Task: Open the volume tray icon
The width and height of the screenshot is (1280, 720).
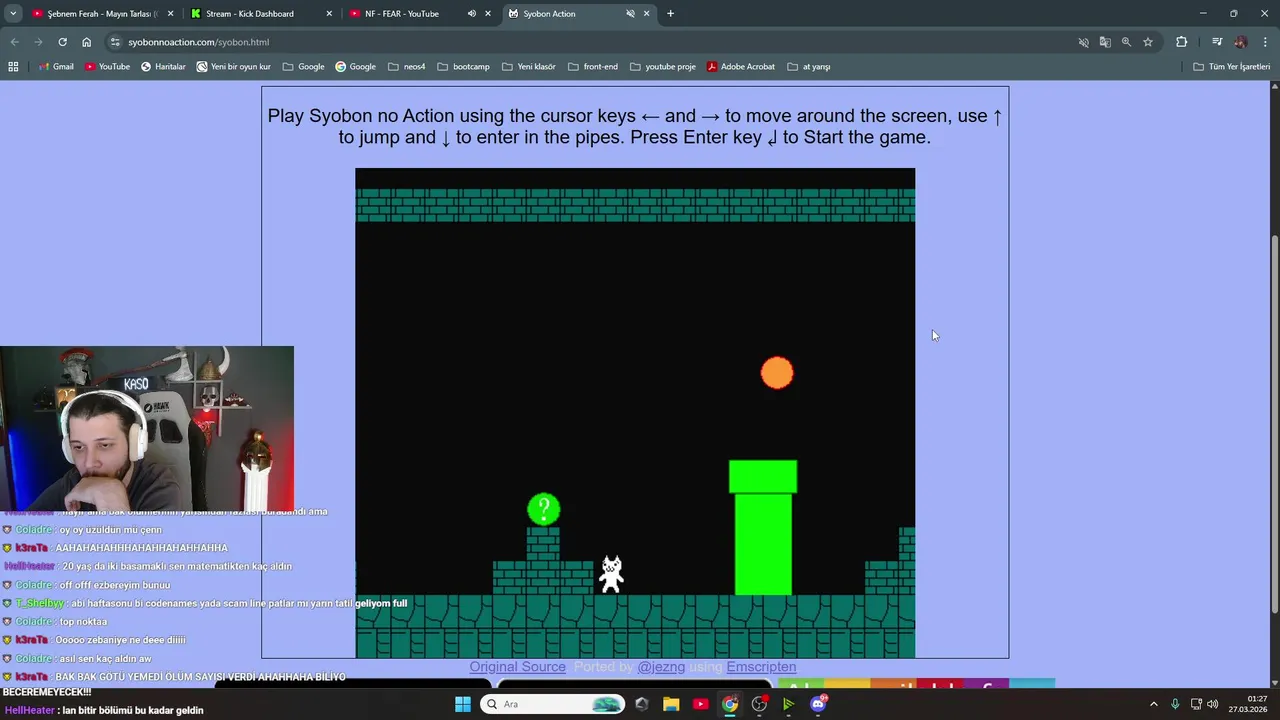Action: 1212,704
